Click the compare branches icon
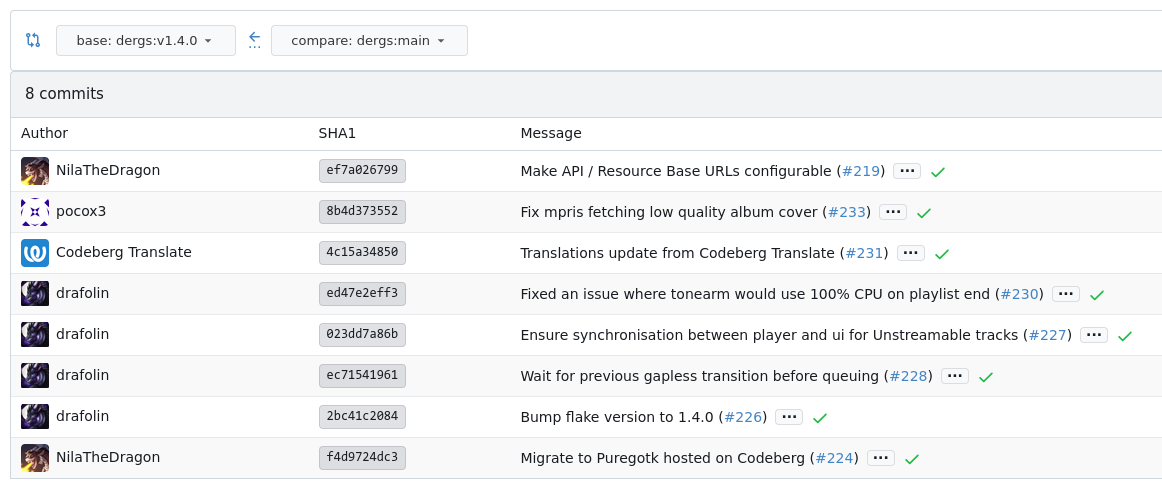The height and width of the screenshot is (488, 1162). point(33,40)
